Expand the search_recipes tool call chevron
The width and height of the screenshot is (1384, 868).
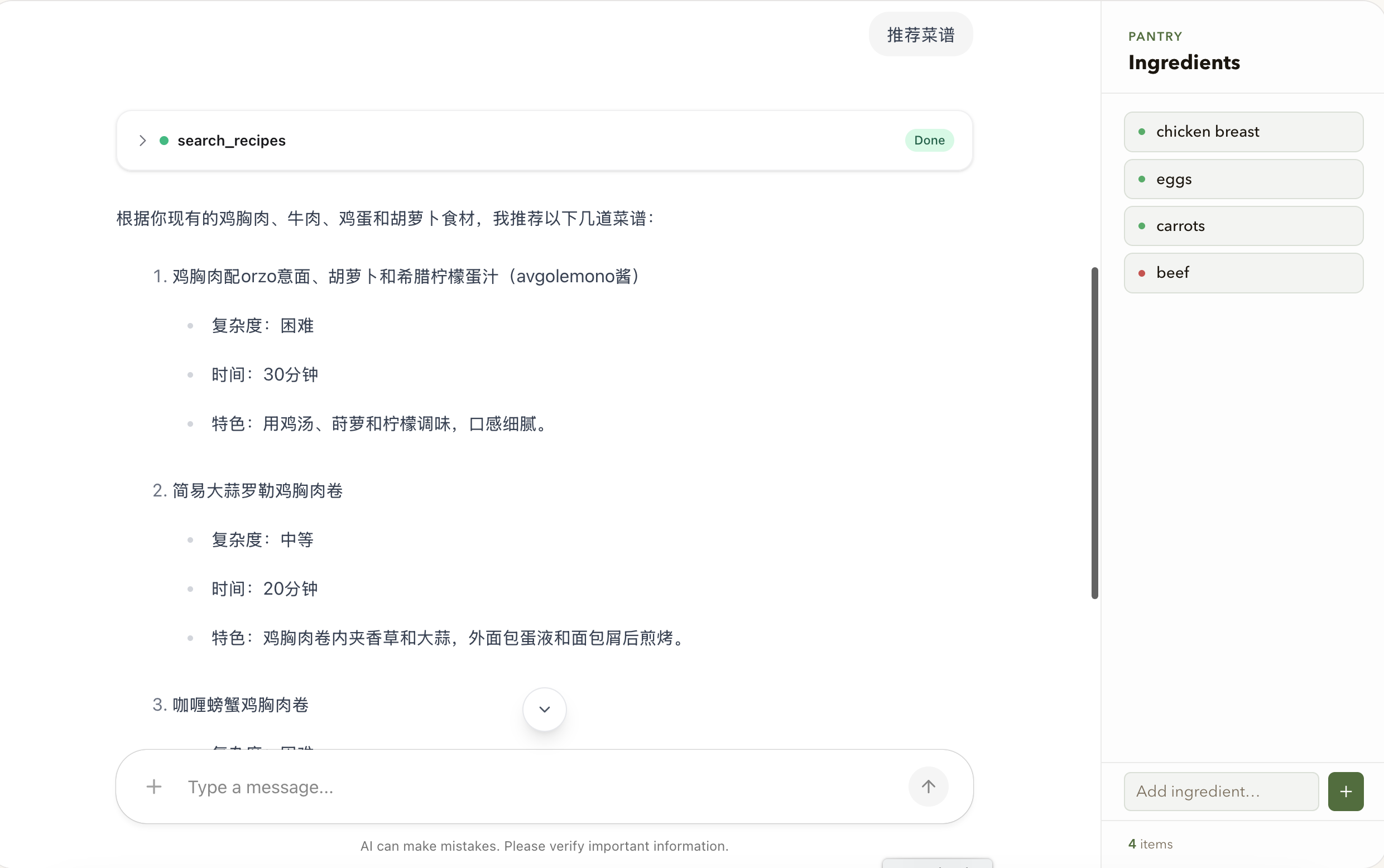pyautogui.click(x=142, y=141)
